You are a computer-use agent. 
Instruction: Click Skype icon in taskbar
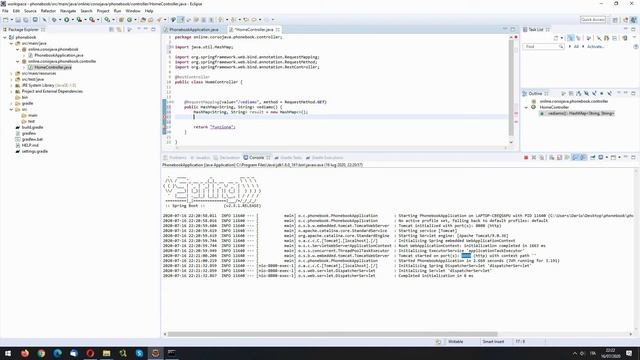point(139,353)
